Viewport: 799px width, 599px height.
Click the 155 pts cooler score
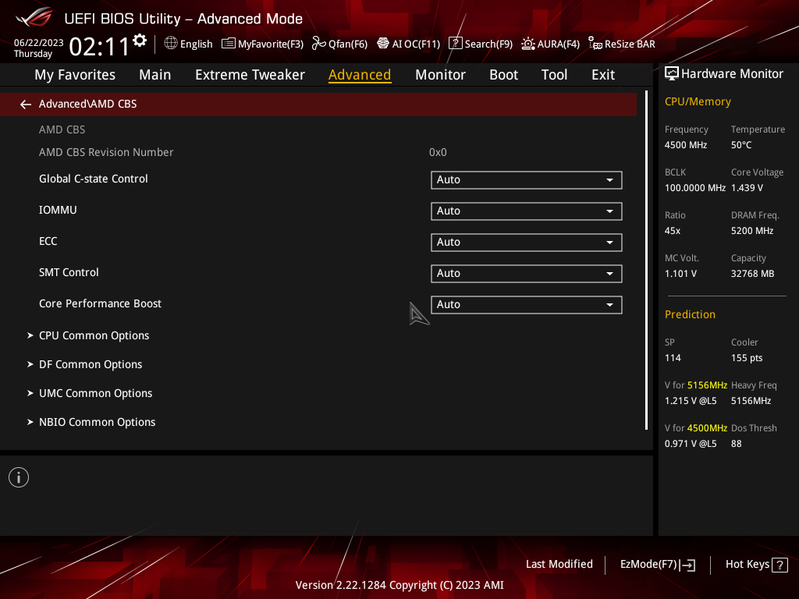[x=747, y=358]
